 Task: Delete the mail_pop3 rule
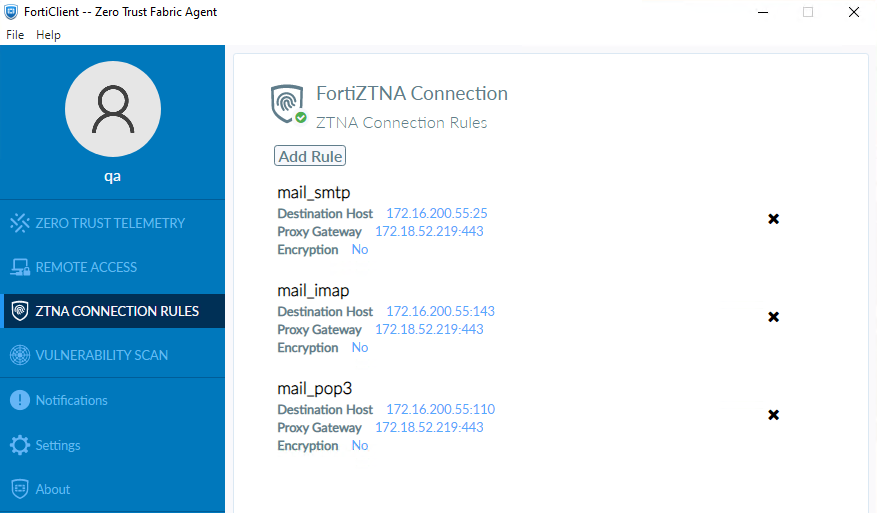(774, 415)
